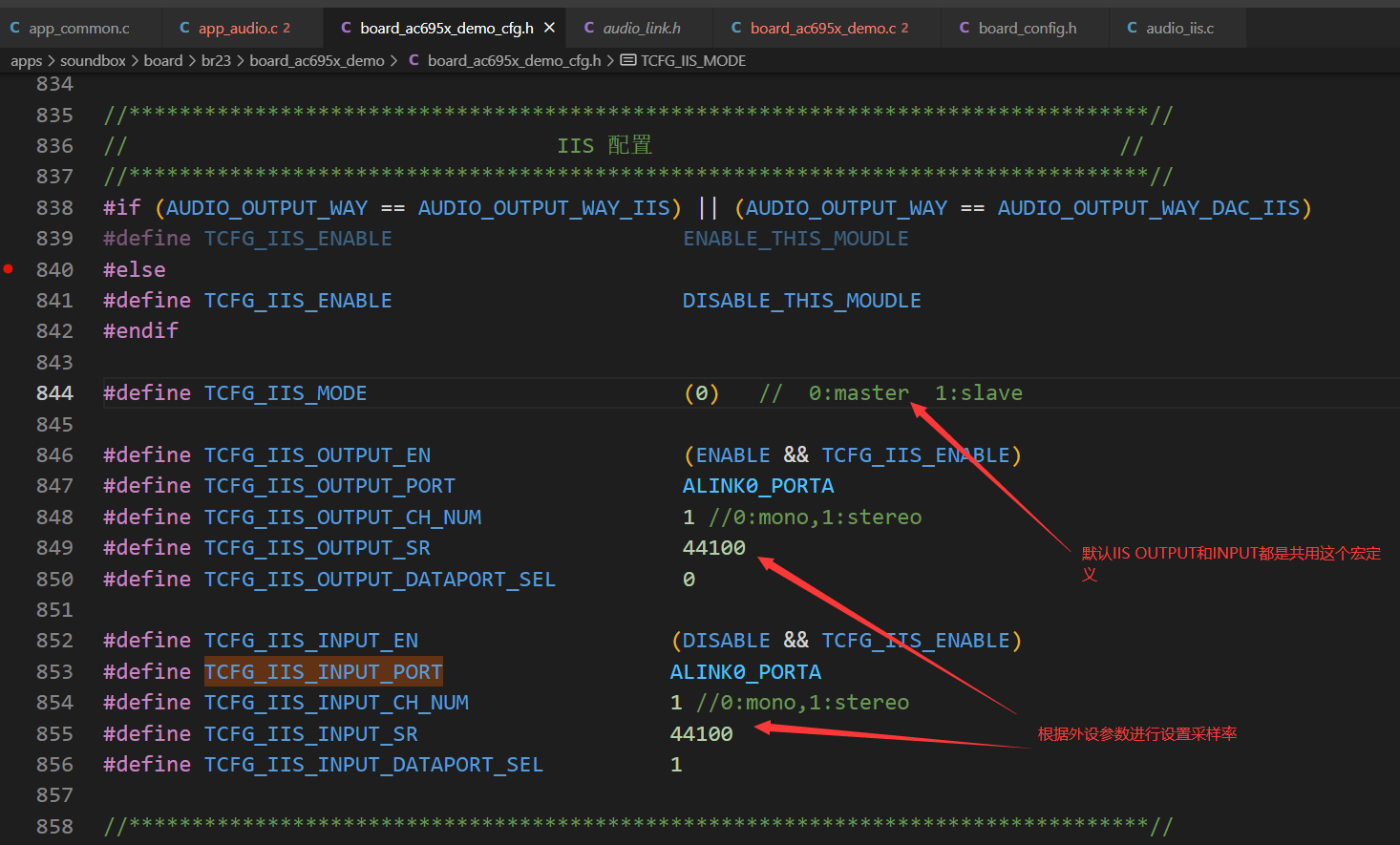Open the audio_iis.c tab
This screenshot has width=1400, height=845.
pyautogui.click(x=1179, y=29)
